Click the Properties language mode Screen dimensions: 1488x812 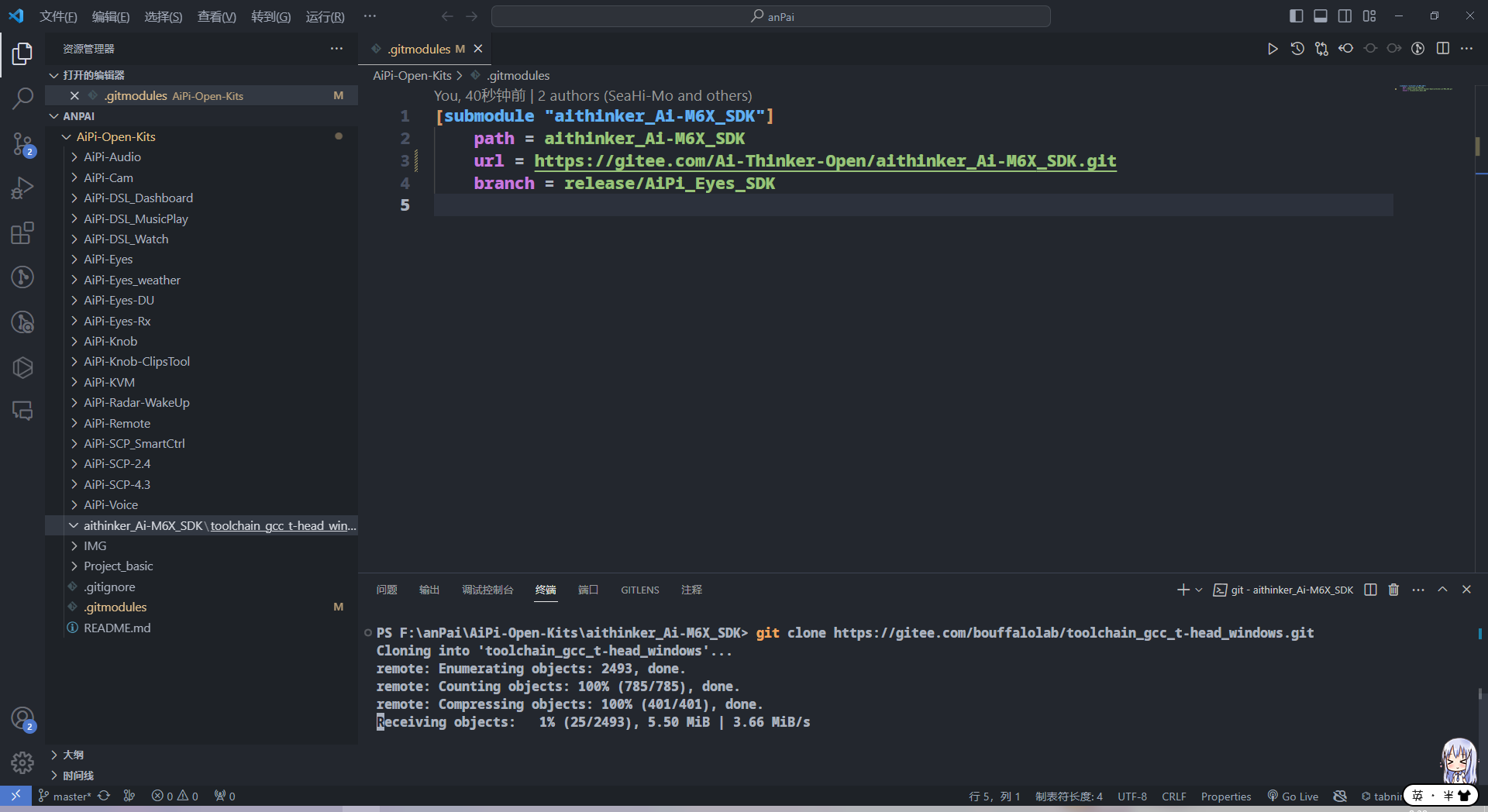click(1226, 796)
